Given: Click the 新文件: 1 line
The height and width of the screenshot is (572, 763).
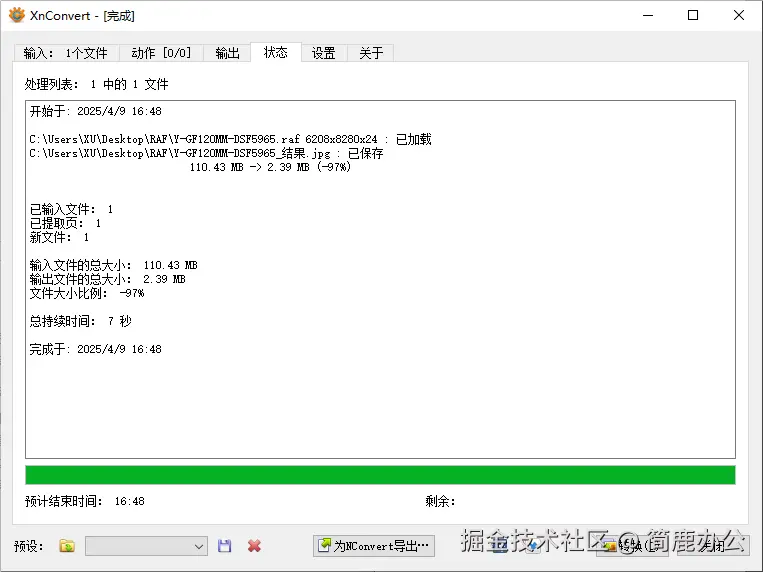Looking at the screenshot, I should pos(59,237).
